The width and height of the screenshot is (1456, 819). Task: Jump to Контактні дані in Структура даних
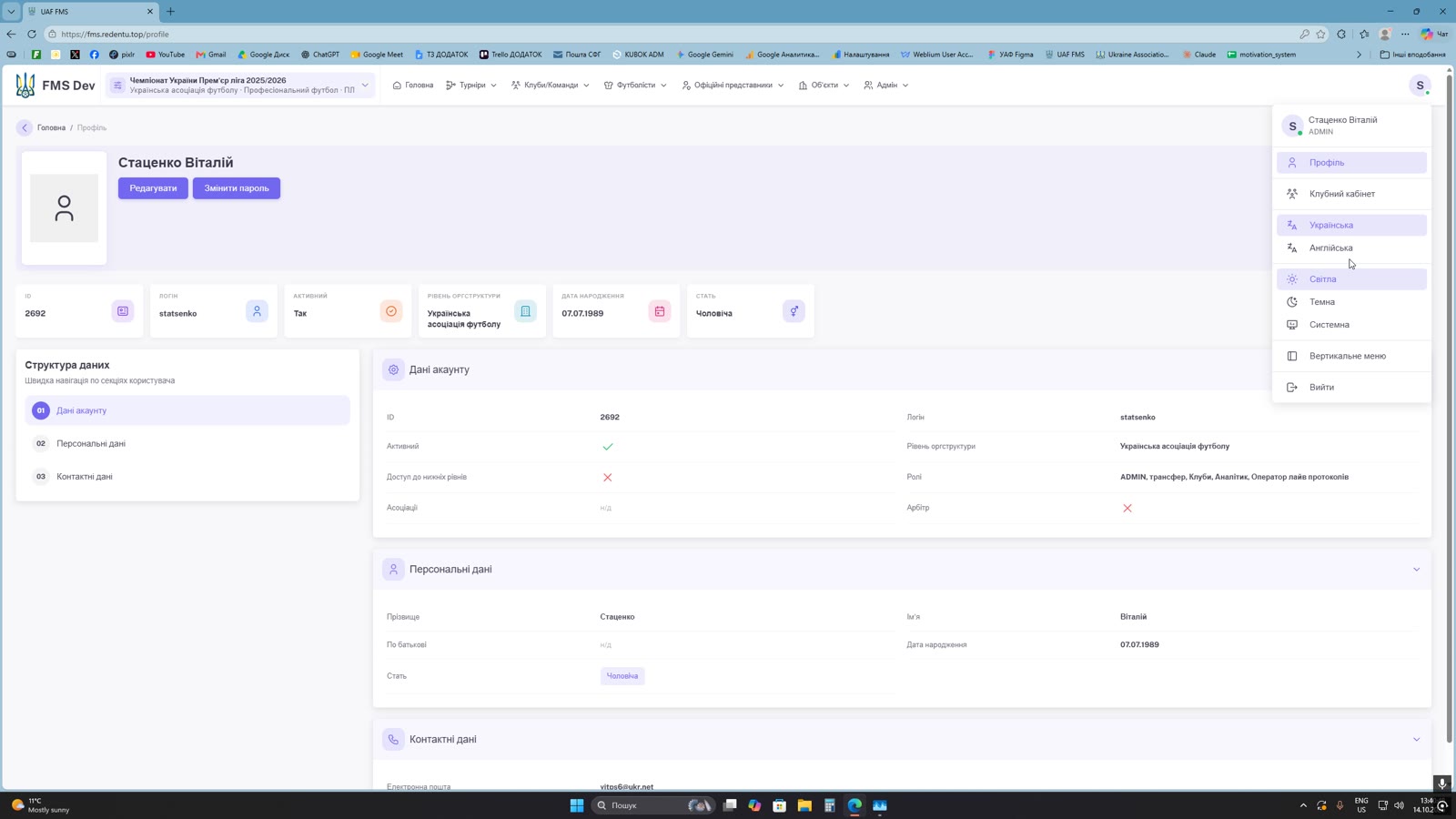(x=187, y=477)
